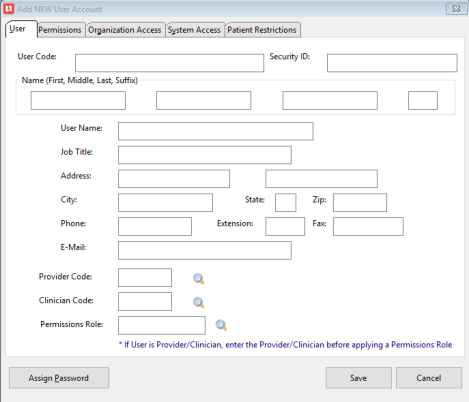
Task: Select the User Name text box
Action: [216, 131]
